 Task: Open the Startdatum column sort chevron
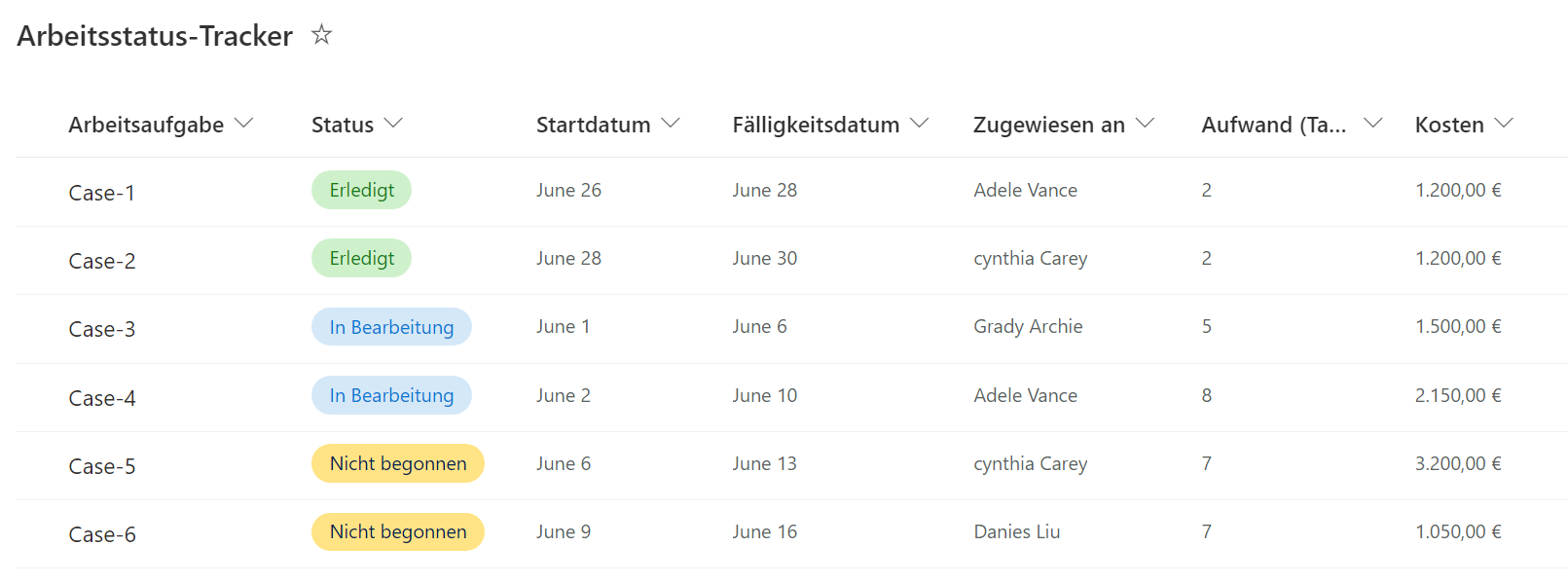671,124
